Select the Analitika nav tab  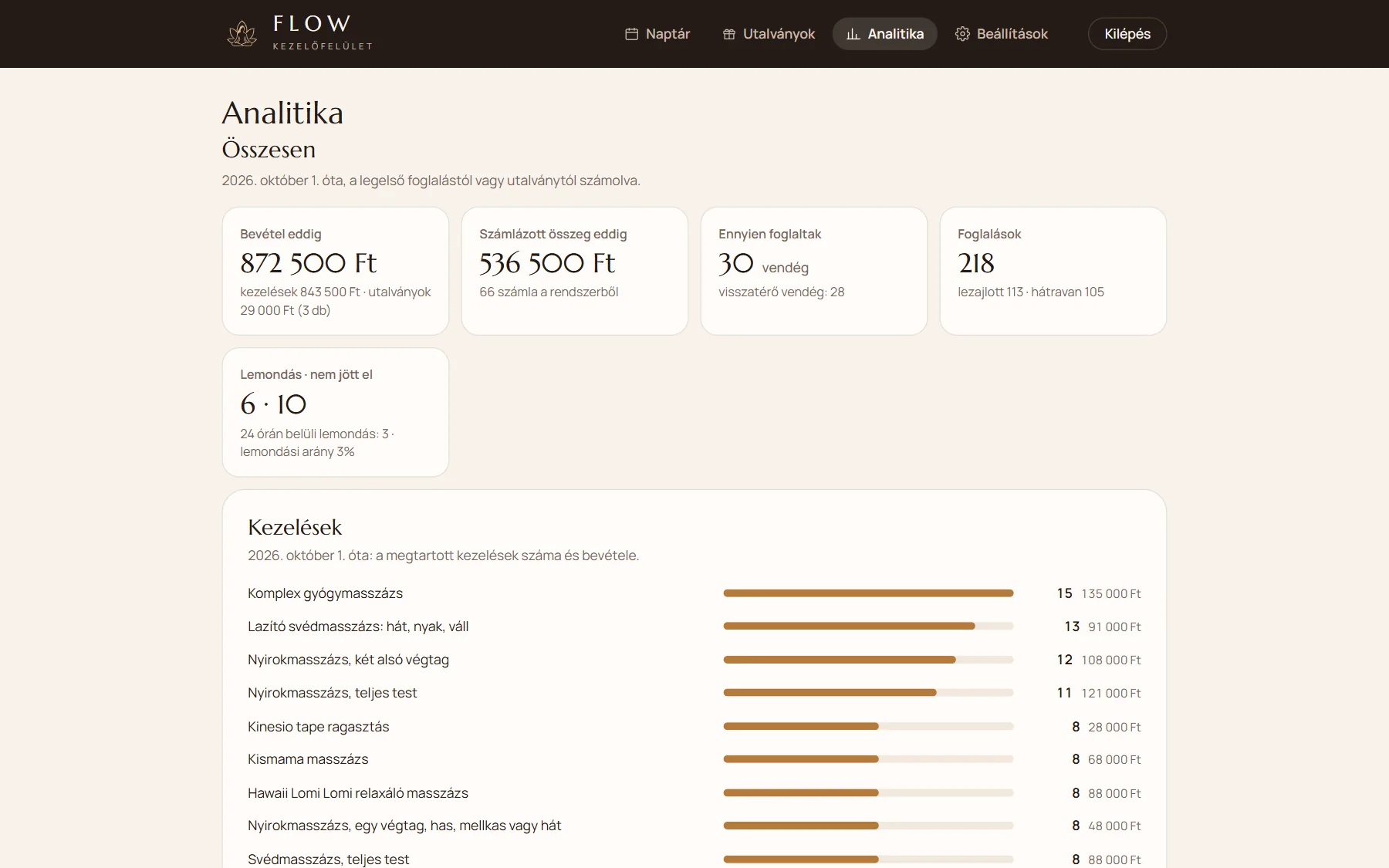884,34
